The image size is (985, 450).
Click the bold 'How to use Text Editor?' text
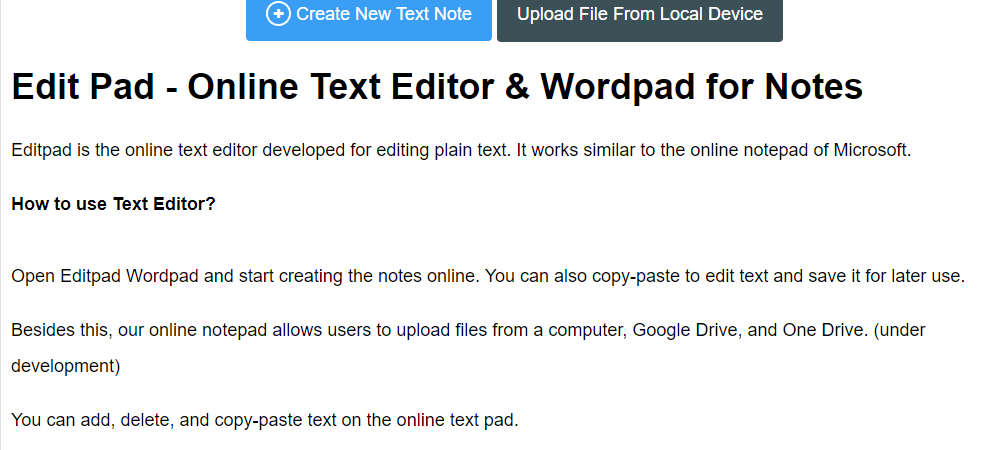tap(114, 204)
